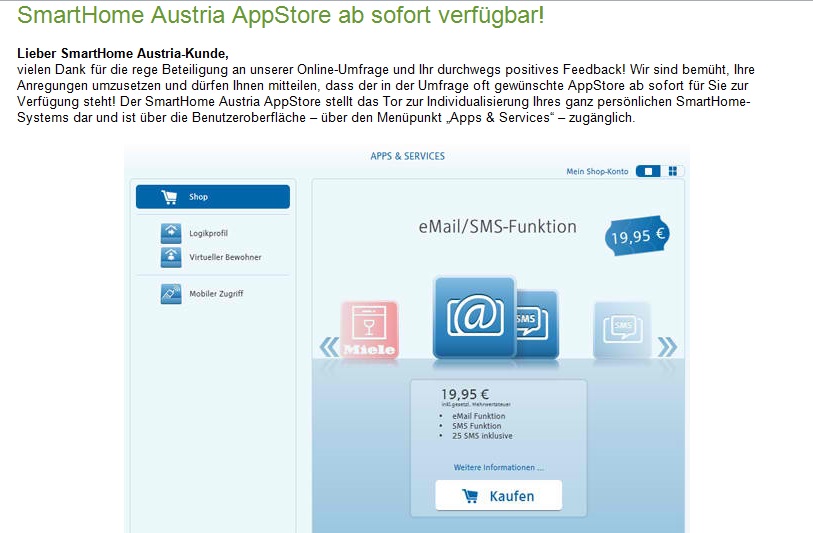Click the Kaufen button
The image size is (813, 533).
pos(498,496)
